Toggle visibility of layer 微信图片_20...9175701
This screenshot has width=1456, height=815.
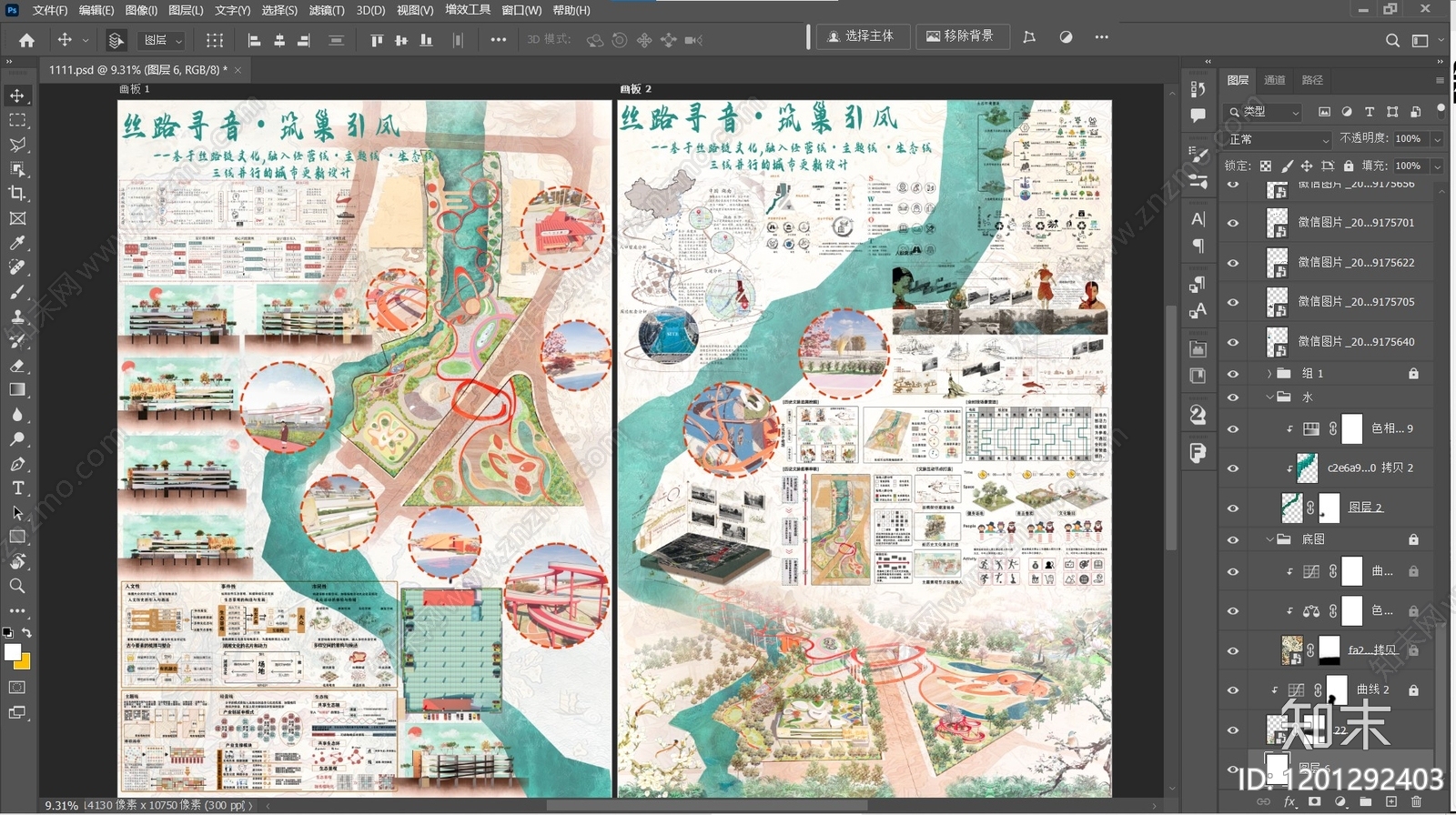1233,223
